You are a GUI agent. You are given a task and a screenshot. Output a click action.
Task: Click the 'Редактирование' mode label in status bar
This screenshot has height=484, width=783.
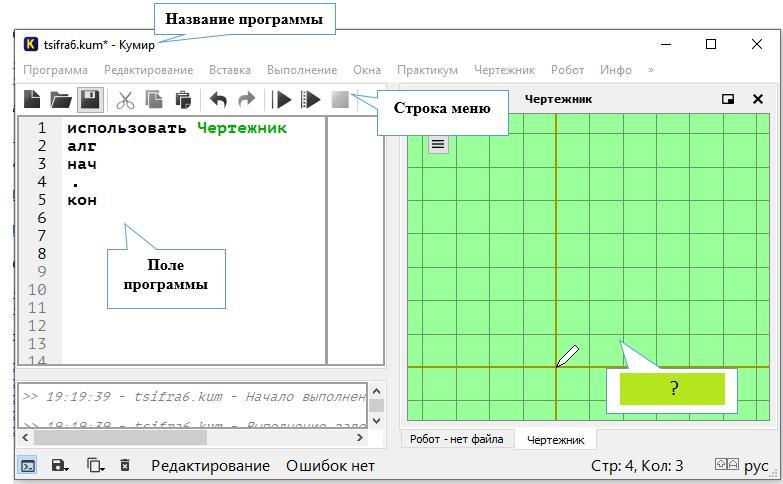pyautogui.click(x=210, y=466)
